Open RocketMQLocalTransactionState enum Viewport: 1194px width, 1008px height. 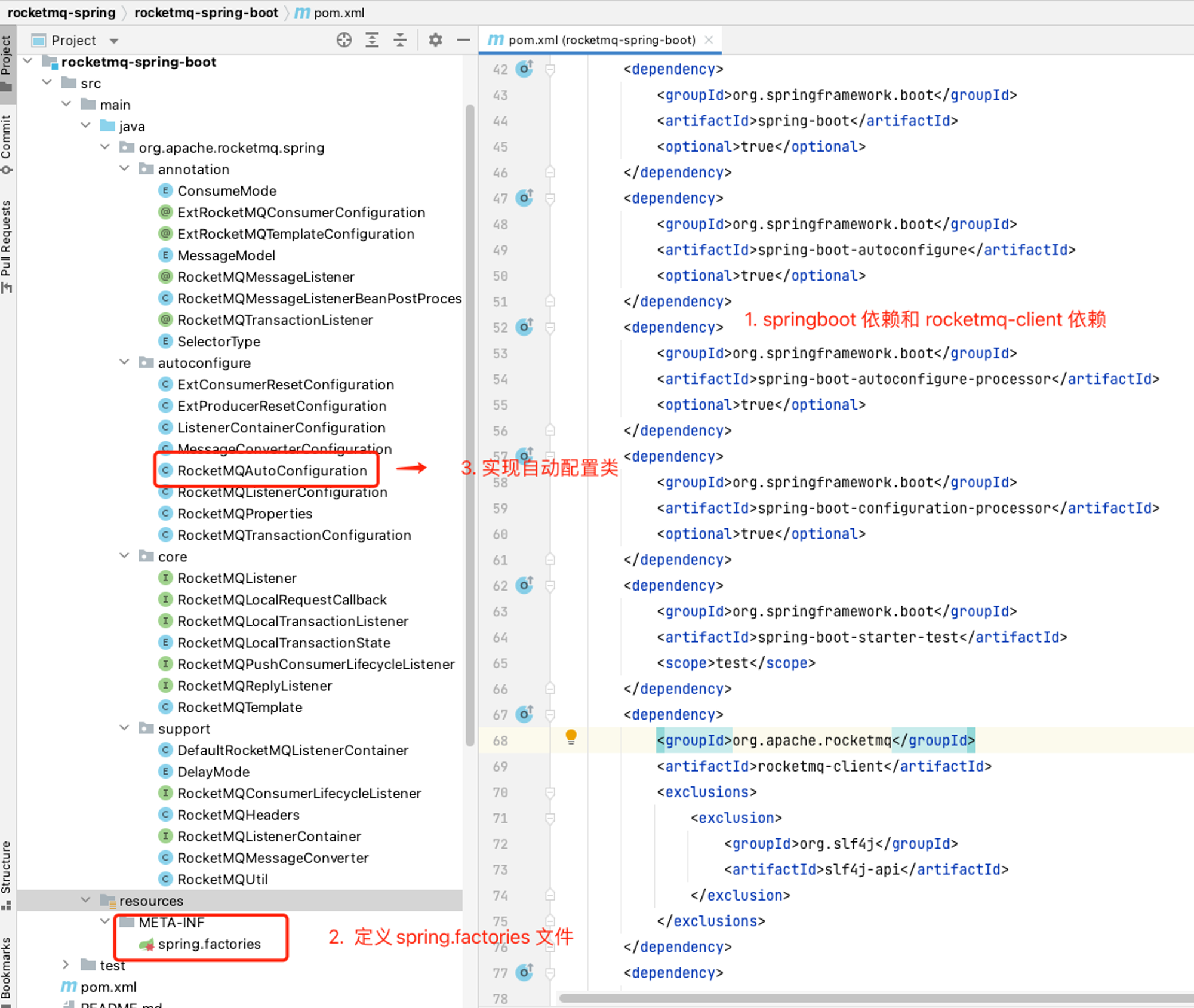[275, 642]
